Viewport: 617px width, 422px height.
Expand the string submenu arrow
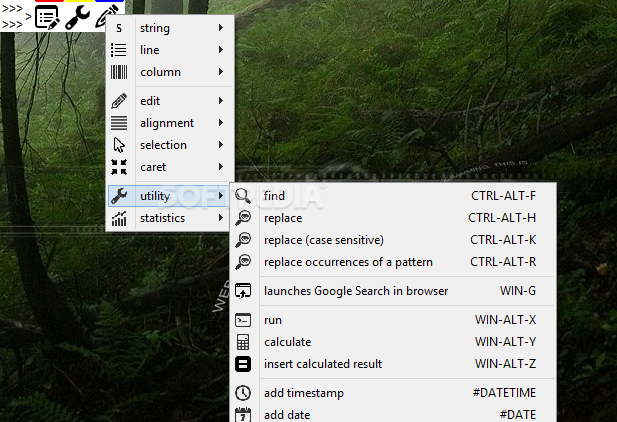click(x=221, y=28)
